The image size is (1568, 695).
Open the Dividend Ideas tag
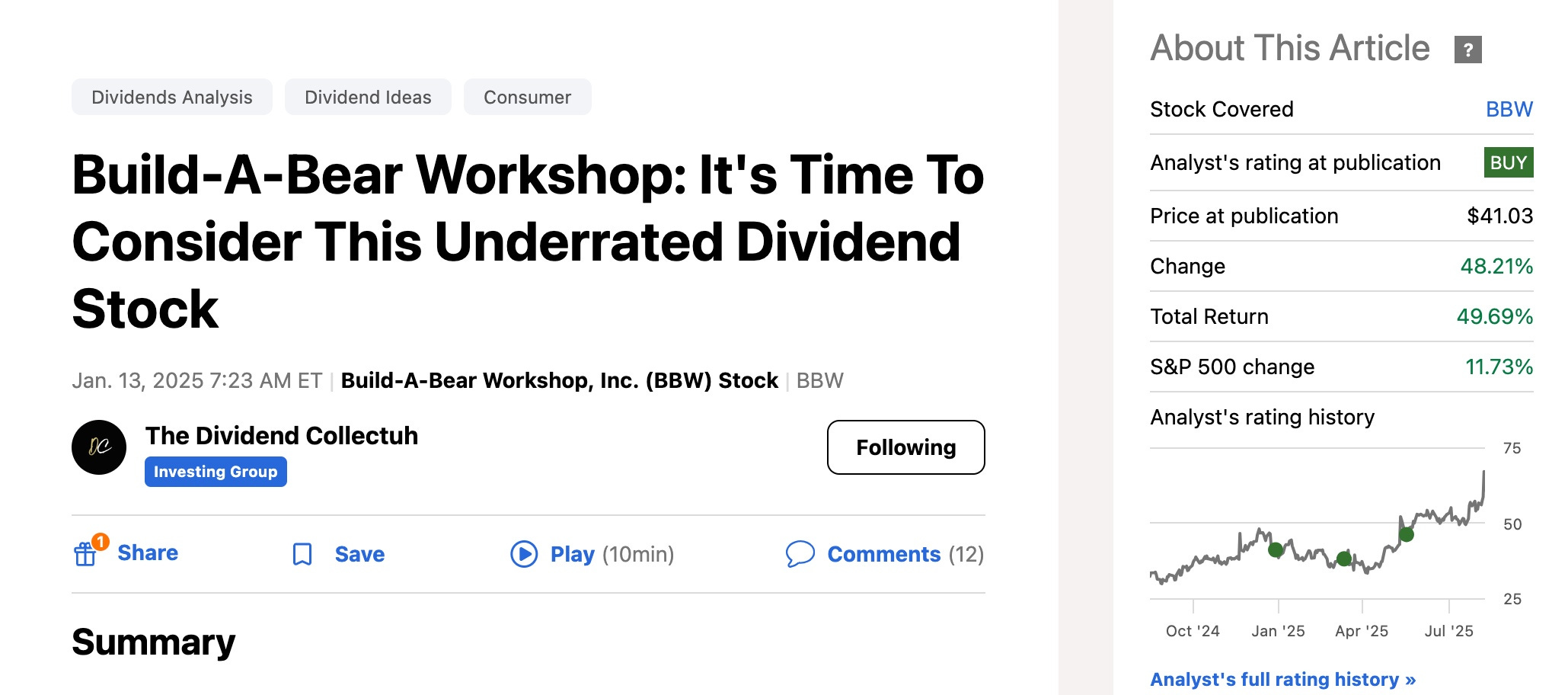click(x=368, y=97)
